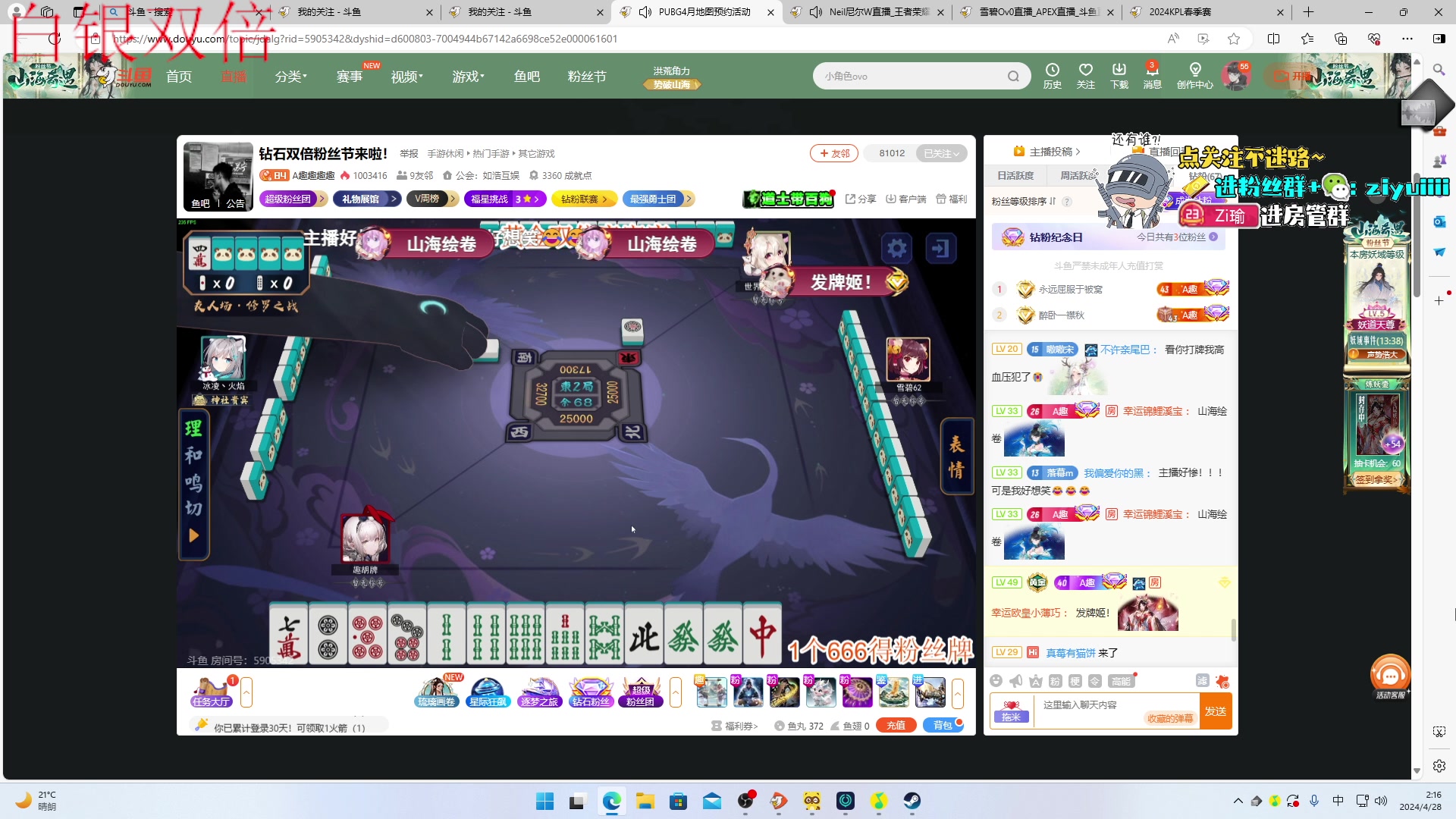Open the 背包 backpack button
The image size is (1456, 819).
click(x=943, y=726)
